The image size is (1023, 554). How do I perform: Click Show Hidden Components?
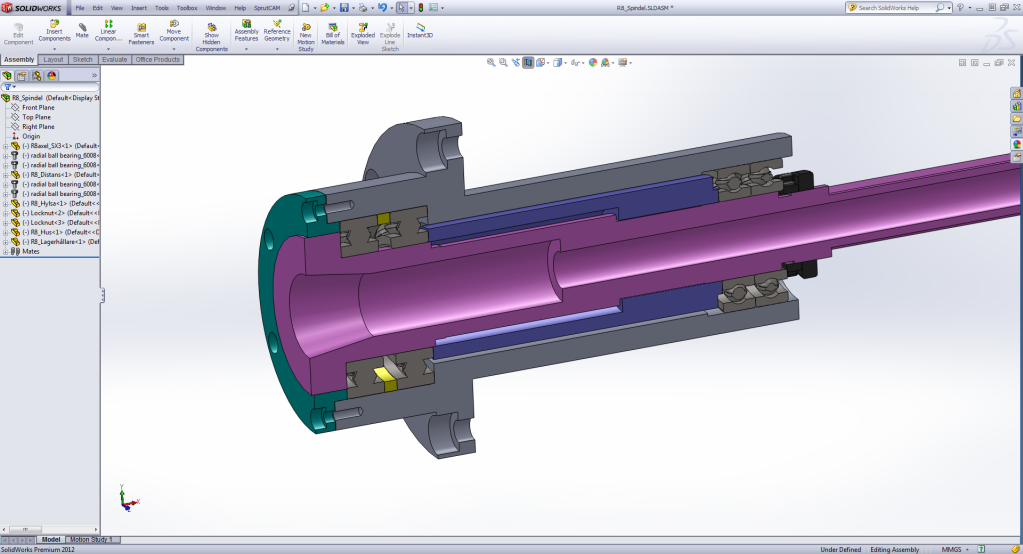click(211, 37)
